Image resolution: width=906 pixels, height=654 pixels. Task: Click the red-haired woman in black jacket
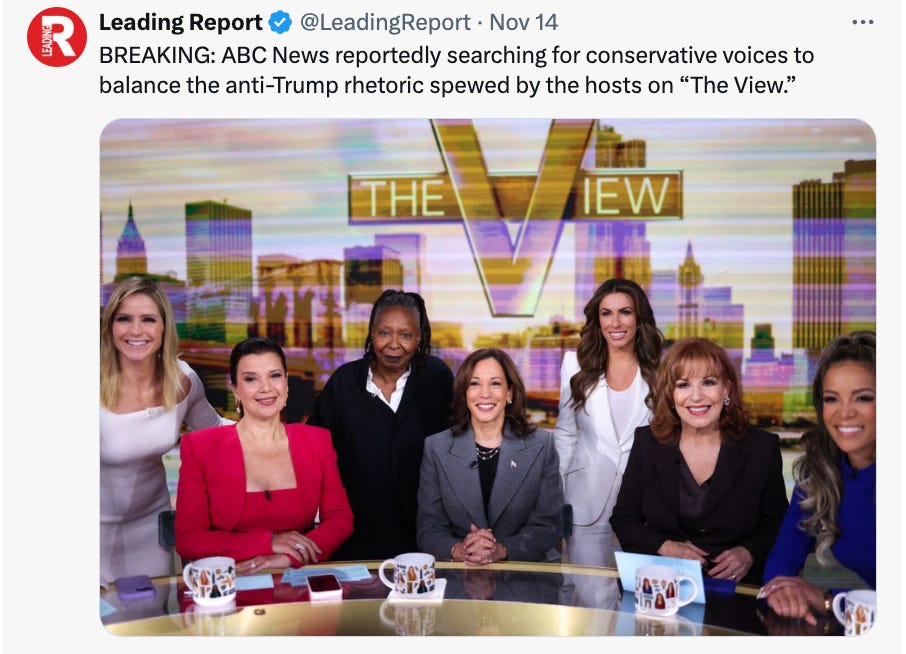coord(700,462)
